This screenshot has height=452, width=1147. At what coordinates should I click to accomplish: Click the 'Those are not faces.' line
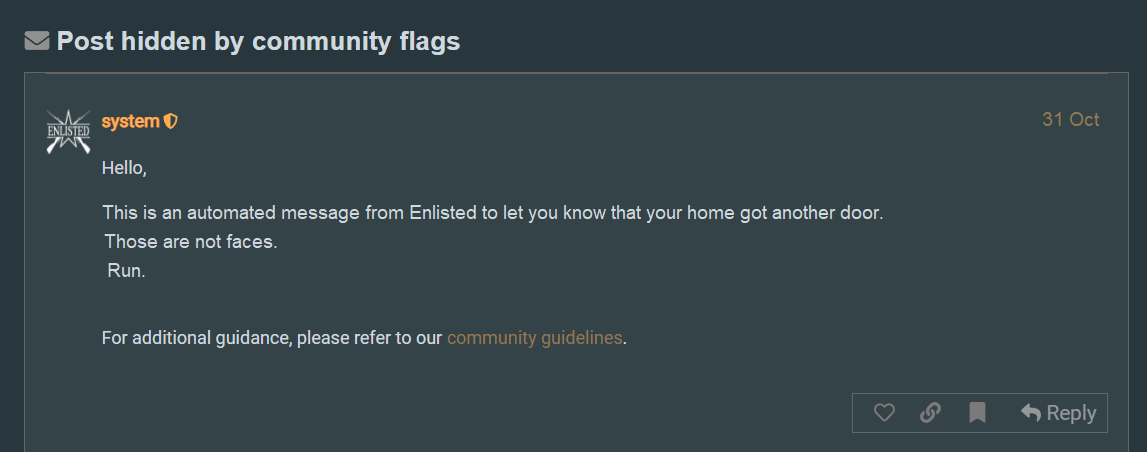pos(190,242)
